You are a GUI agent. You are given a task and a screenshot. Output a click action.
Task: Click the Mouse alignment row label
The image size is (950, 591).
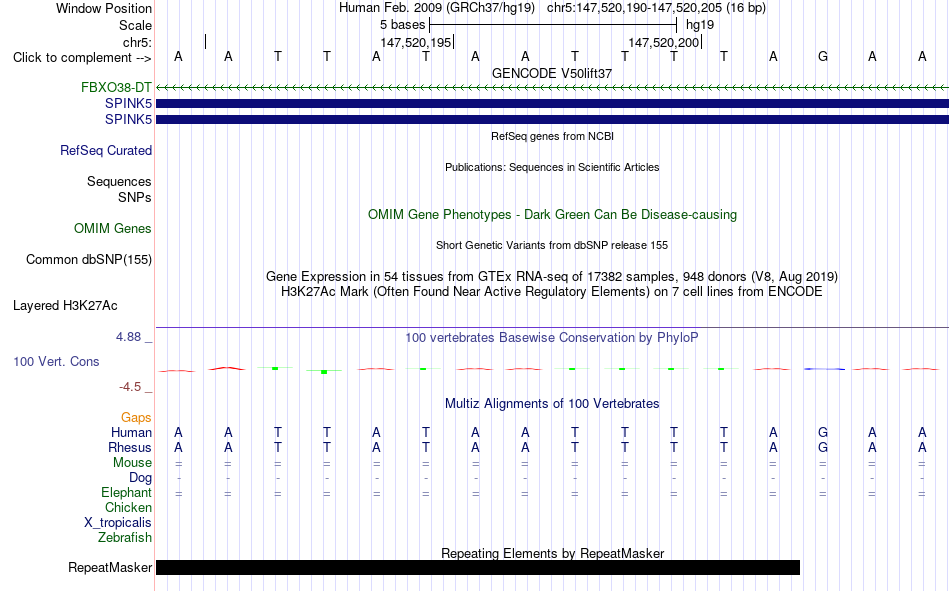point(133,462)
